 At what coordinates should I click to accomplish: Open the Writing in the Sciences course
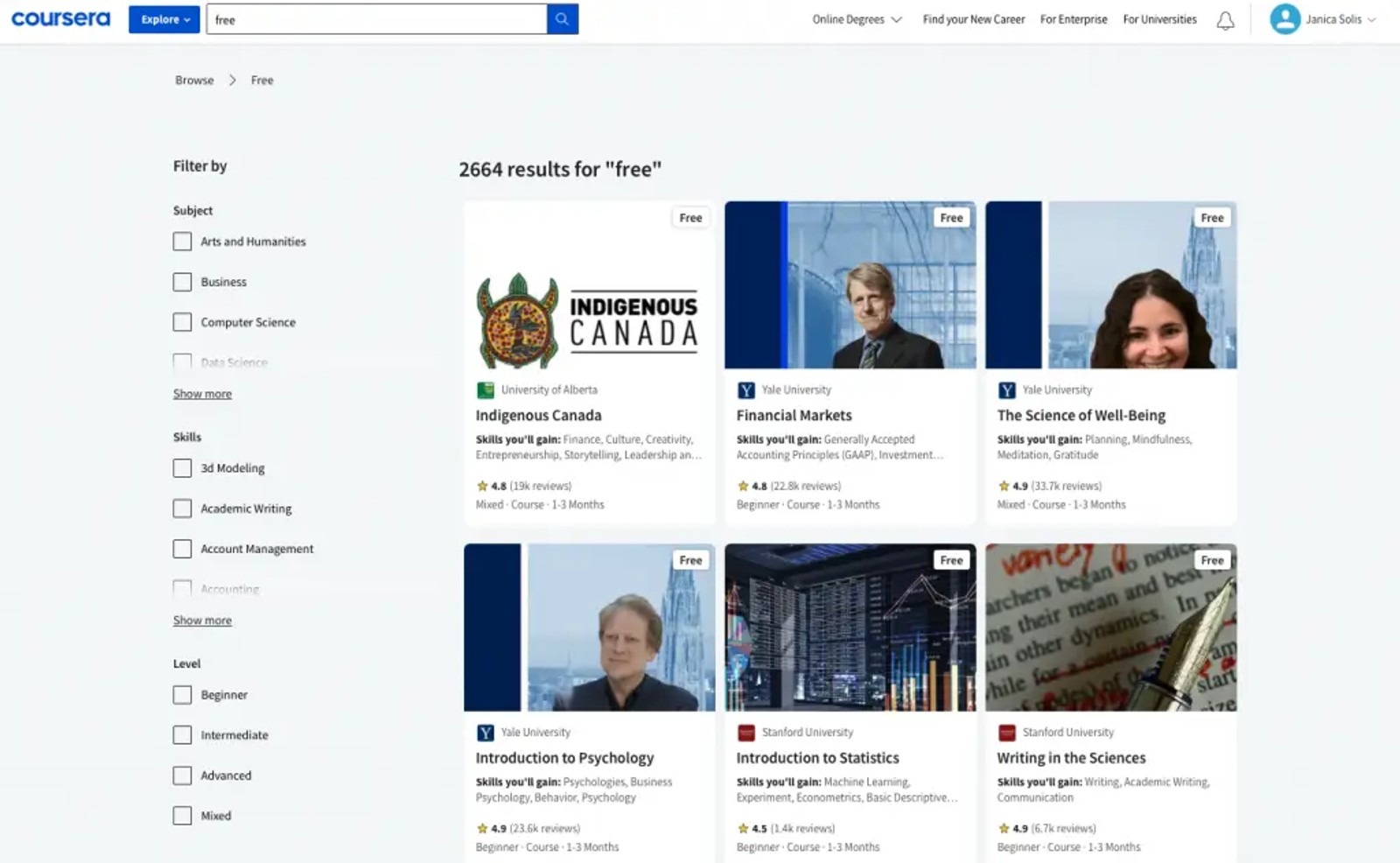click(x=1071, y=758)
